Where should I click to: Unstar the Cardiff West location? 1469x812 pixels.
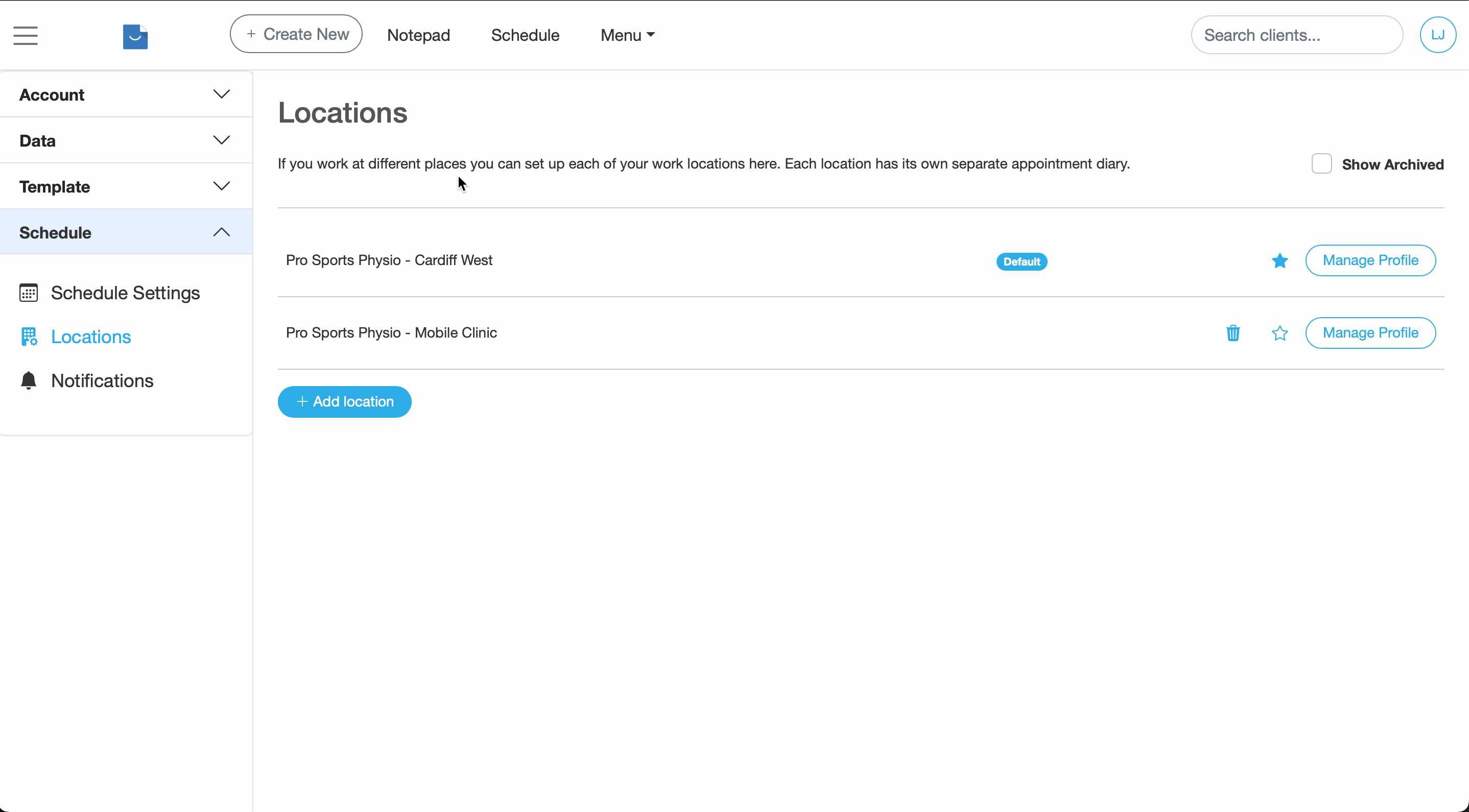(1280, 260)
